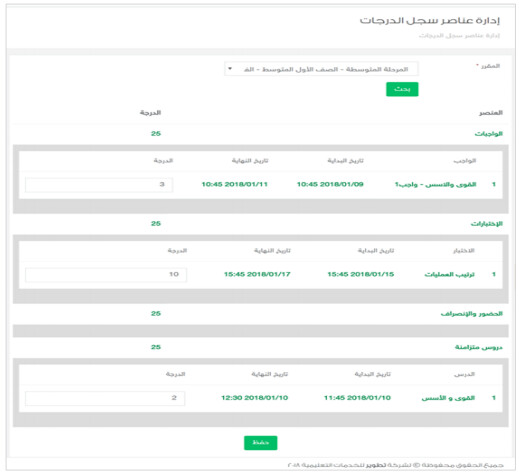519x476 pixels.
Task: Edit the grade field containing 3
Action: pyautogui.click(x=99, y=185)
